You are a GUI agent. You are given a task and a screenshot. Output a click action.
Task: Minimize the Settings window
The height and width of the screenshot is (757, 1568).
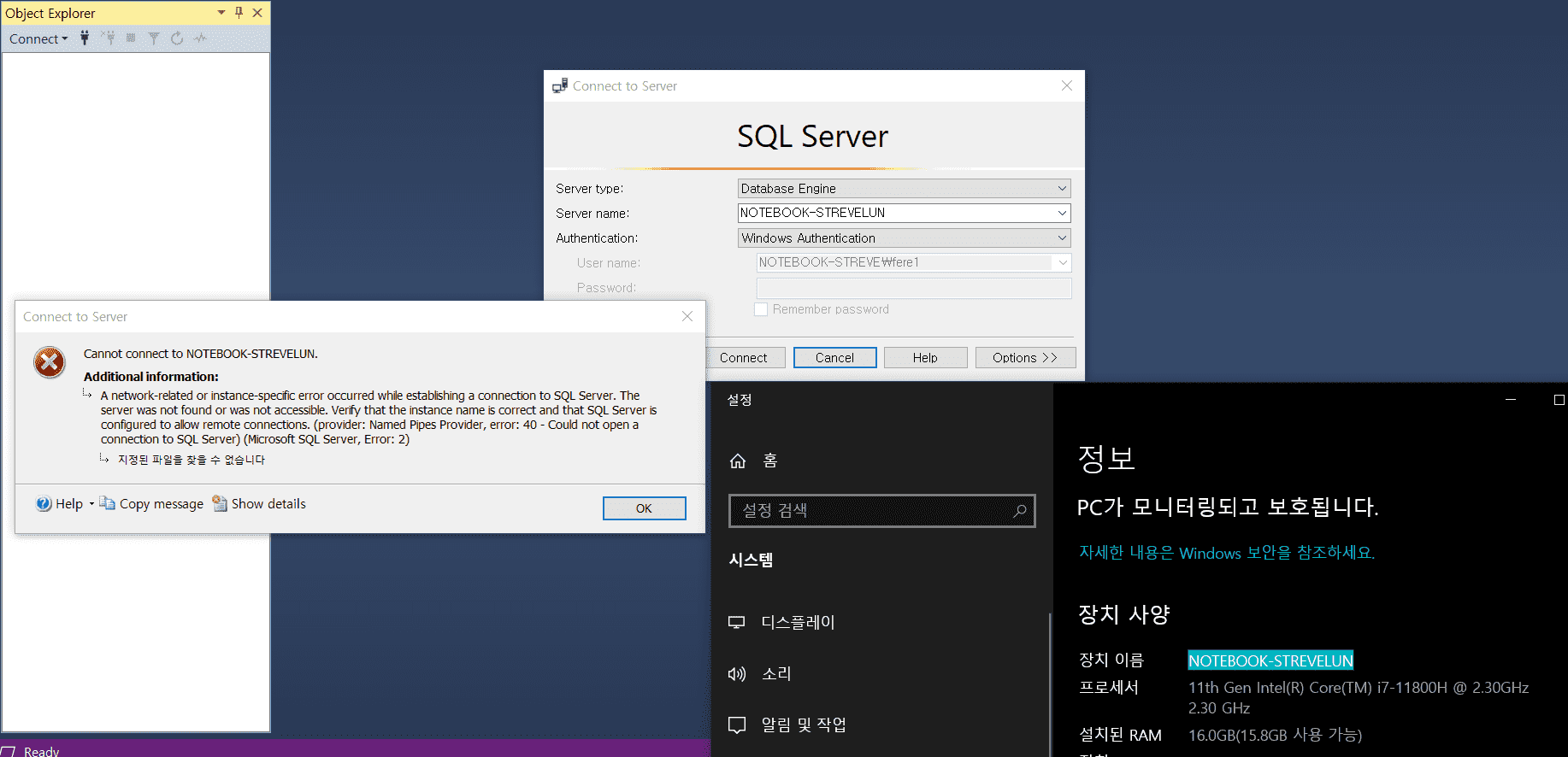pos(1511,400)
